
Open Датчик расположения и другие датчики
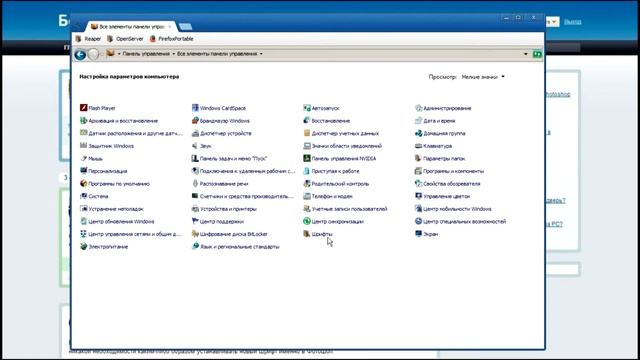click(131, 133)
